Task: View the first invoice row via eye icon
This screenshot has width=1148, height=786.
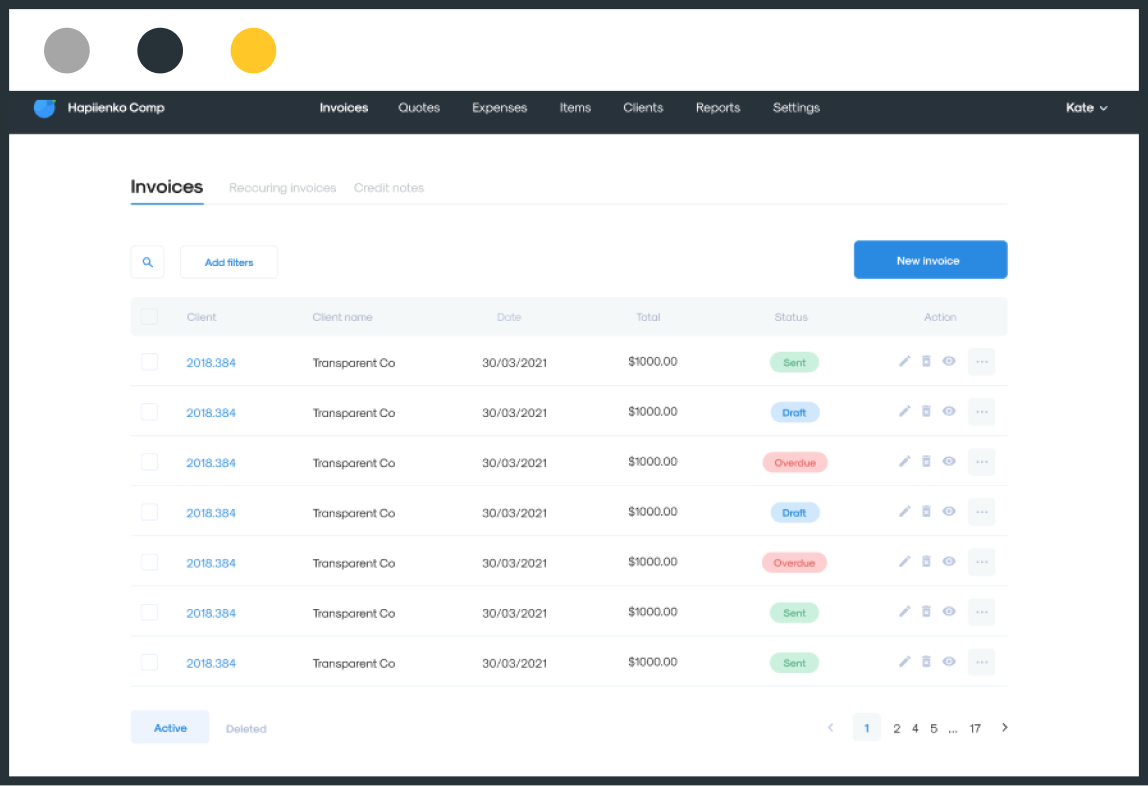Action: click(949, 362)
